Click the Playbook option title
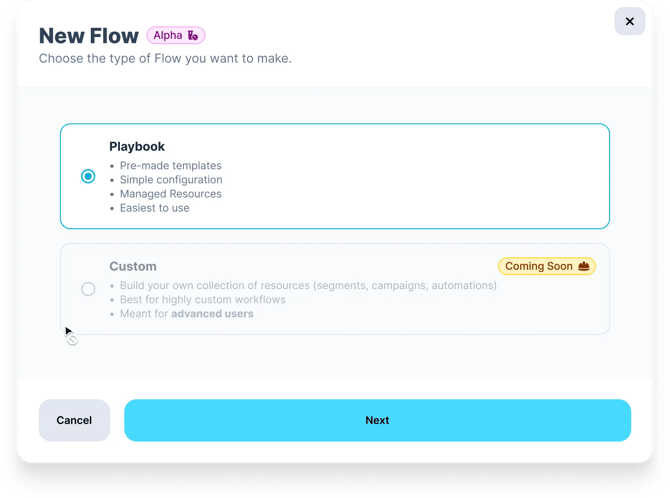The width and height of the screenshot is (670, 498). [x=137, y=146]
